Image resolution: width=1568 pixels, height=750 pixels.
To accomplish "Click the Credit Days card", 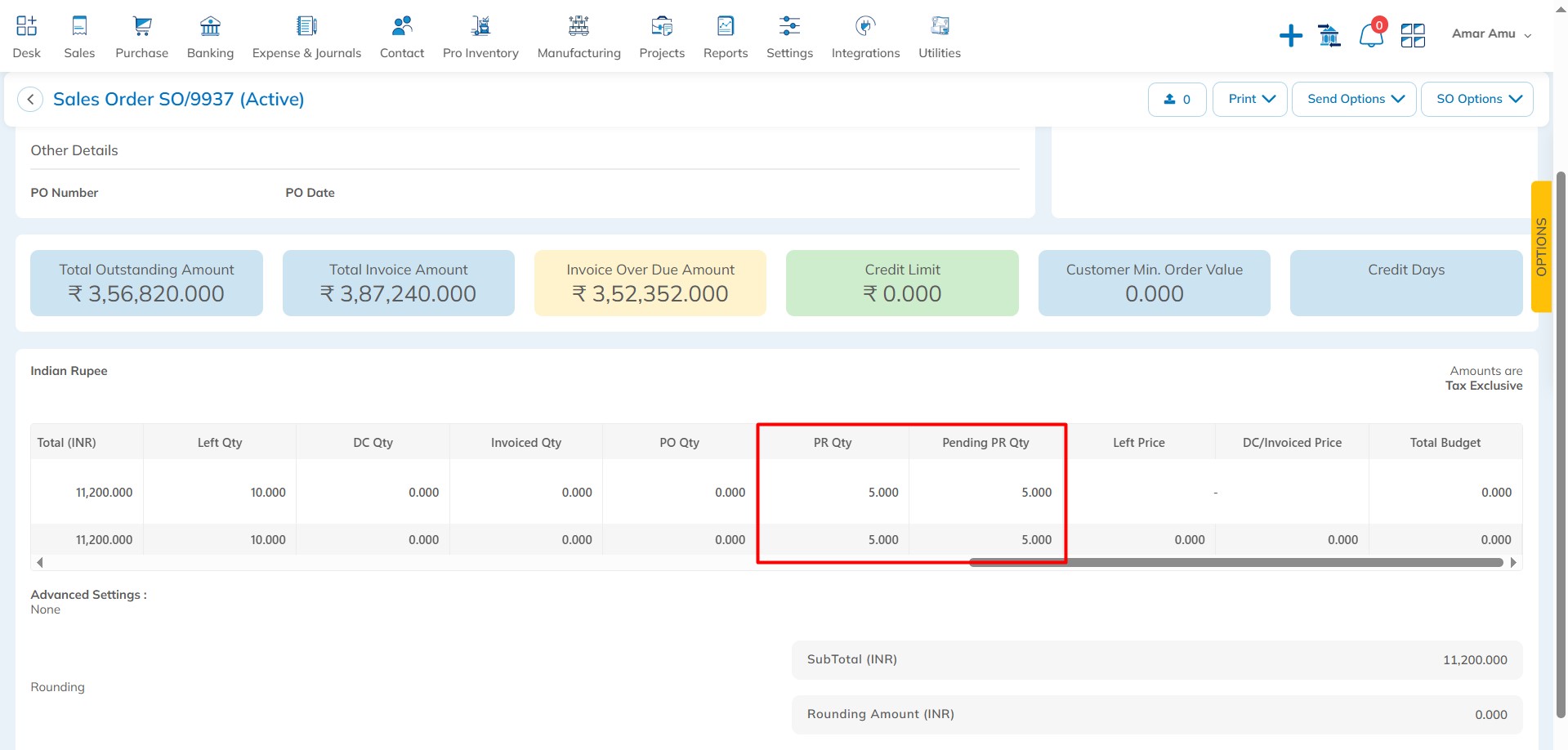I will [x=1406, y=283].
